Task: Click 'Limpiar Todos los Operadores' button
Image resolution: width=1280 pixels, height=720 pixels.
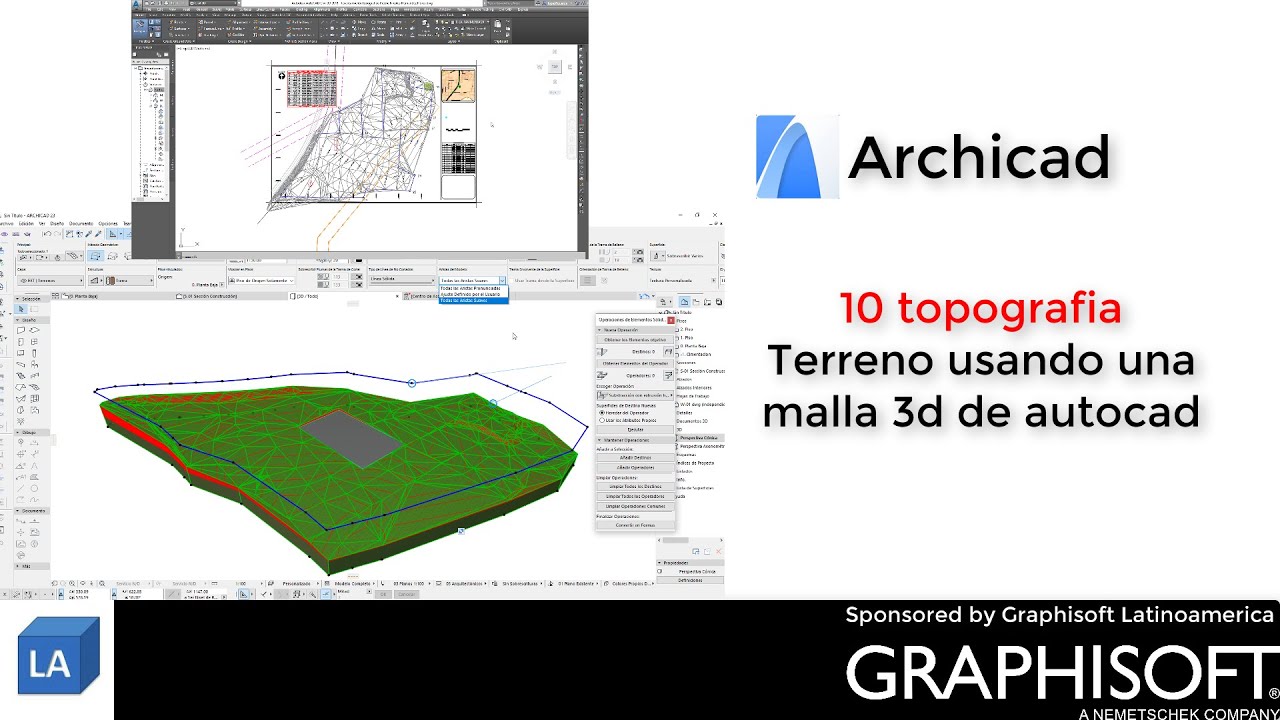Action: tap(636, 496)
